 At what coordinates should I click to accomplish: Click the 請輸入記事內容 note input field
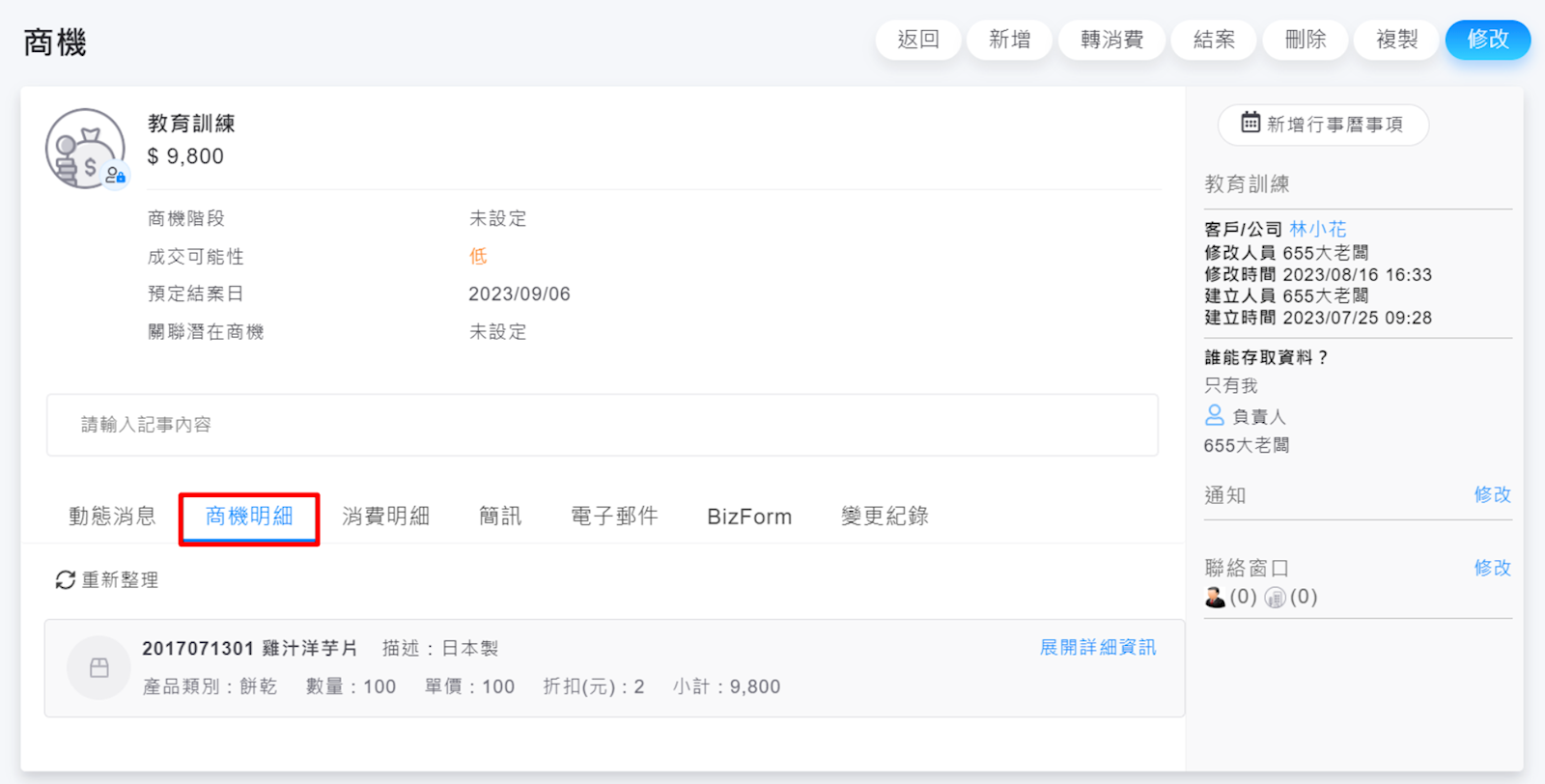602,425
